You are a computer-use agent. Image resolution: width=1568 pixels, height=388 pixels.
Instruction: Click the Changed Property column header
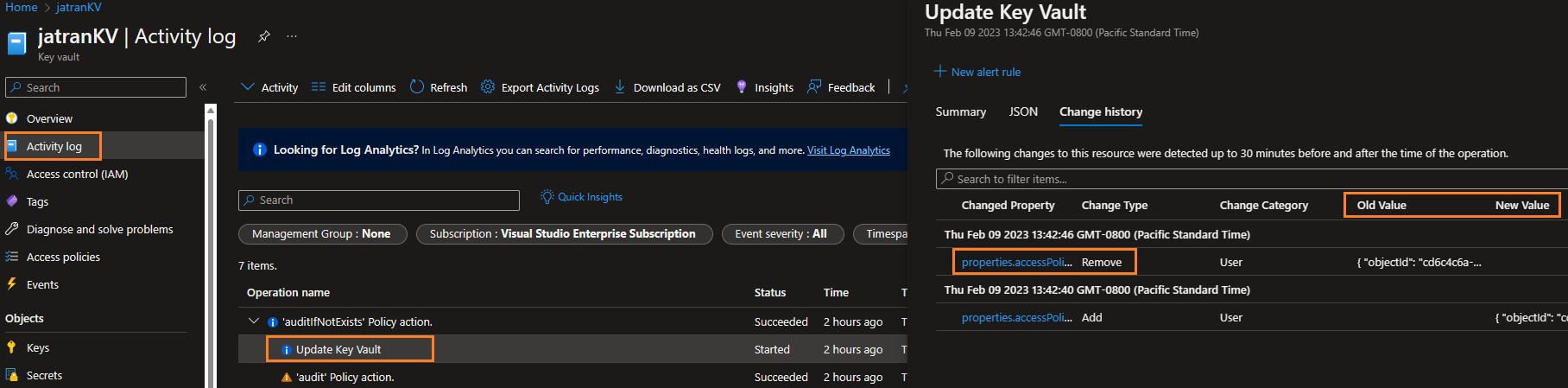[1008, 206]
